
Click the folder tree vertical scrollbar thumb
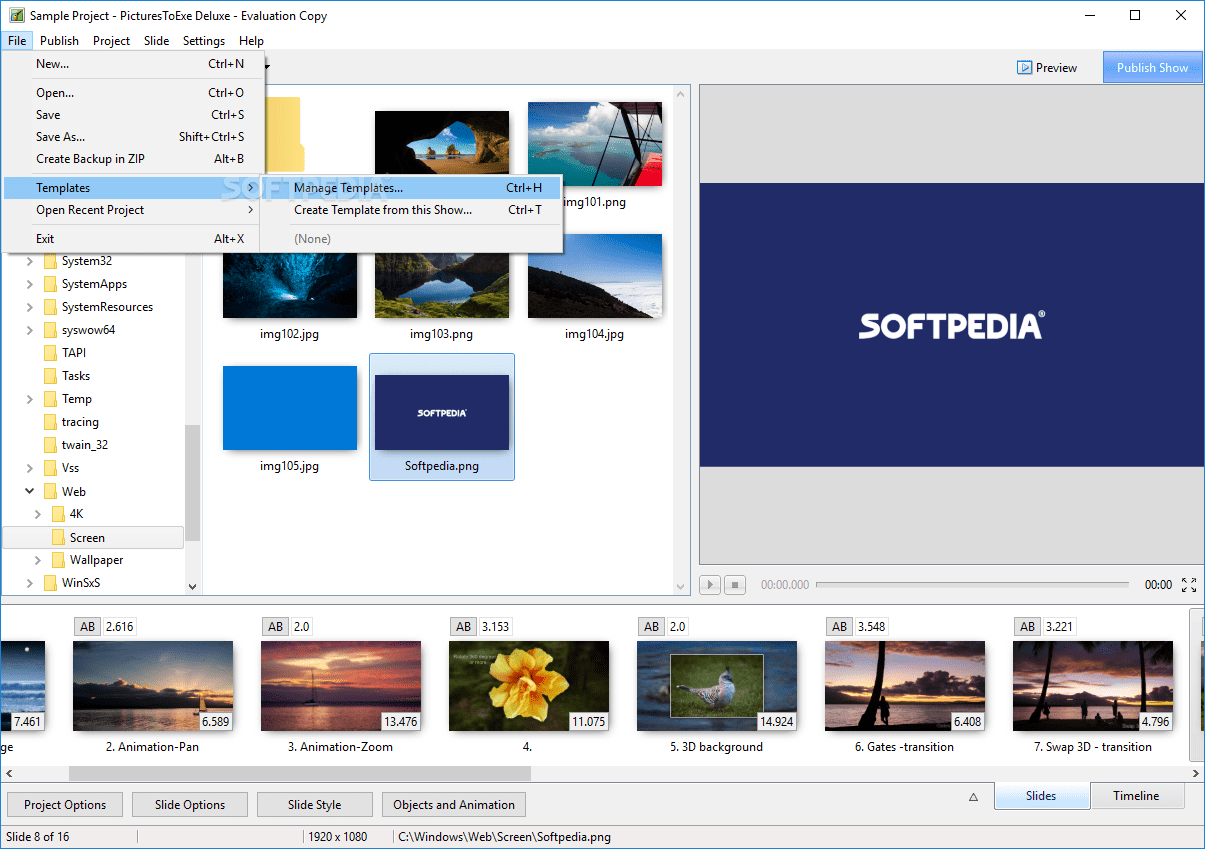pos(193,483)
